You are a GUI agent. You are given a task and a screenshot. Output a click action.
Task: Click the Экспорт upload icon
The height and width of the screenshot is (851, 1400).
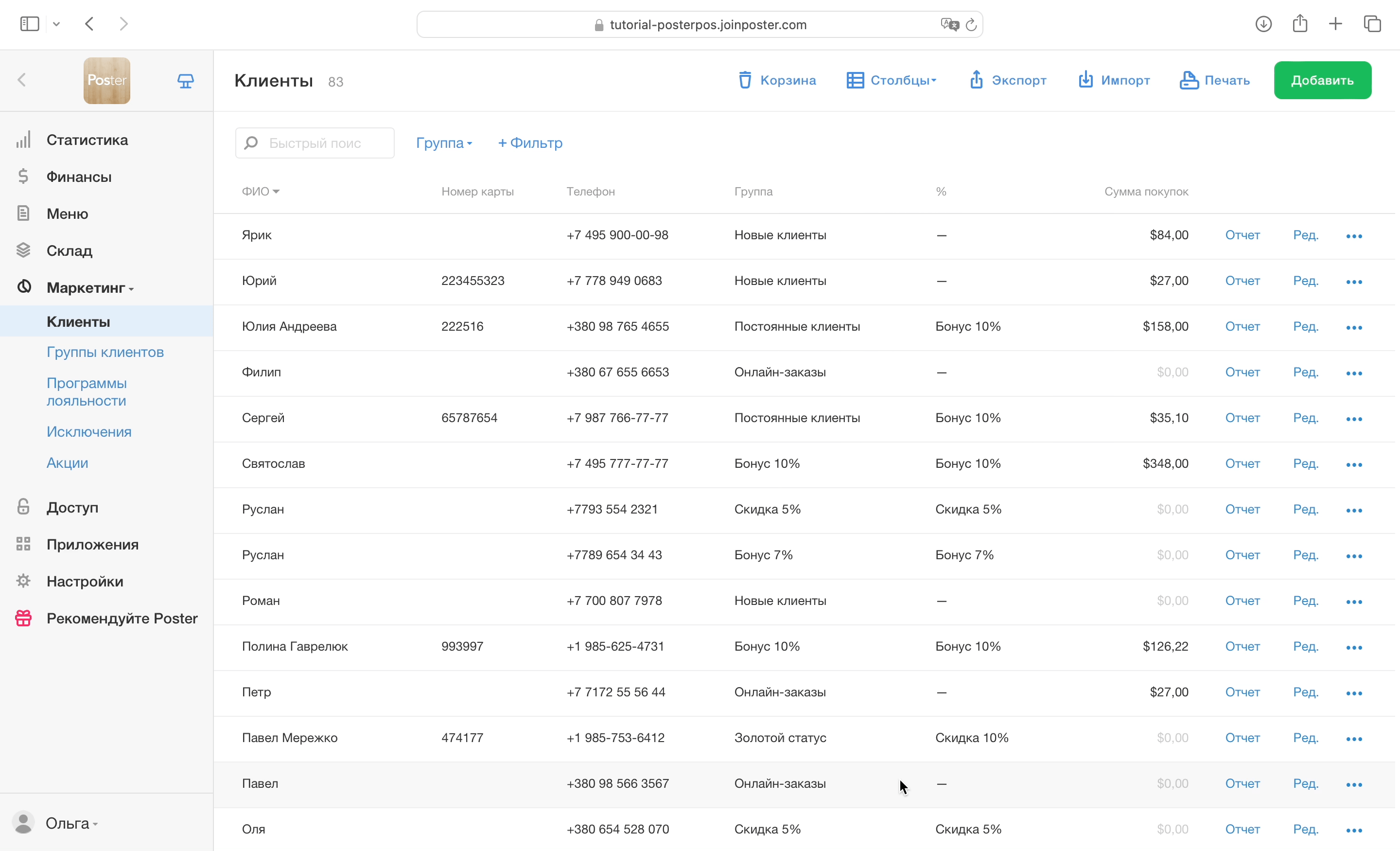tap(976, 80)
